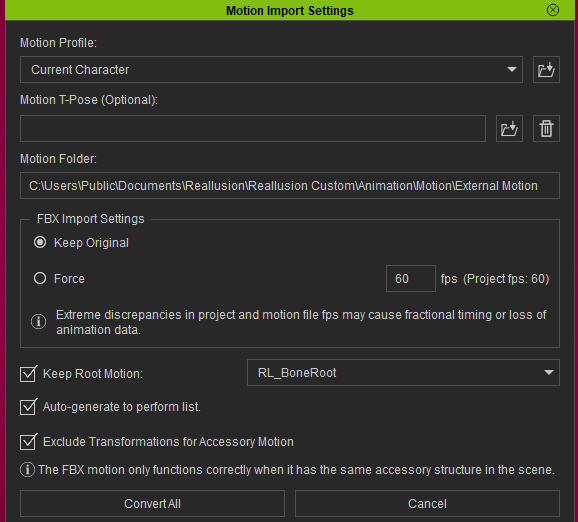This screenshot has width=578, height=522.
Task: Load a motion profile file
Action: tap(546, 70)
